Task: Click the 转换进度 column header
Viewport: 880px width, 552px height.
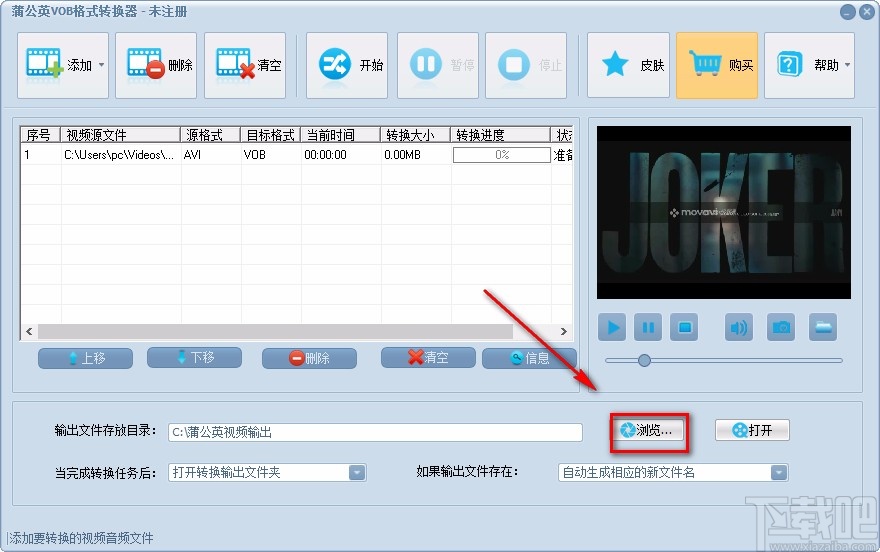Action: click(x=501, y=135)
